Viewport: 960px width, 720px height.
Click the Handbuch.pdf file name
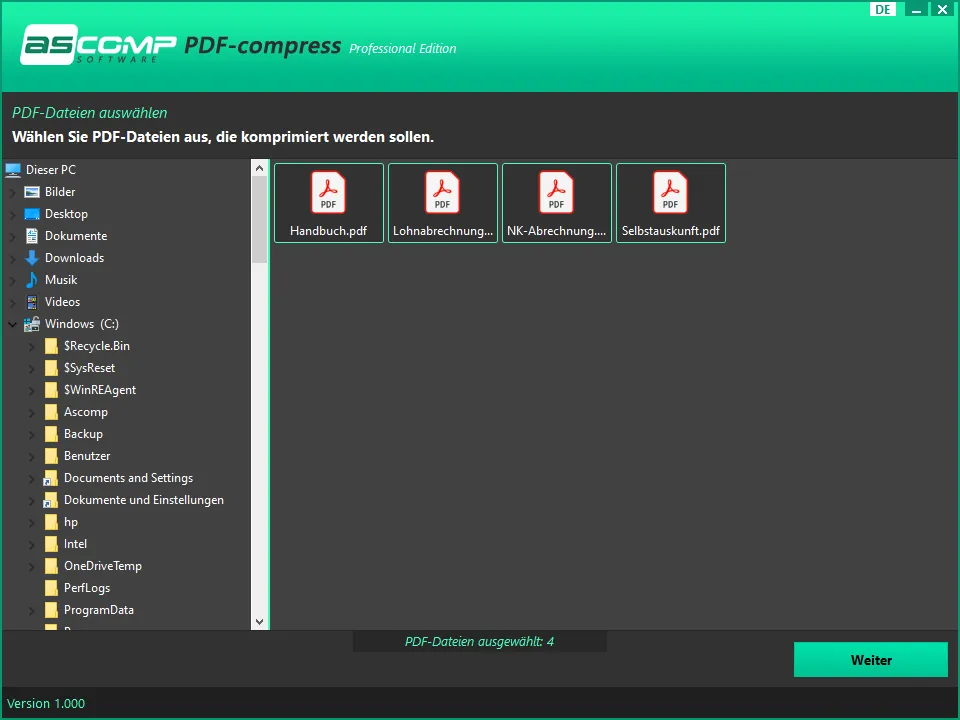(x=328, y=231)
